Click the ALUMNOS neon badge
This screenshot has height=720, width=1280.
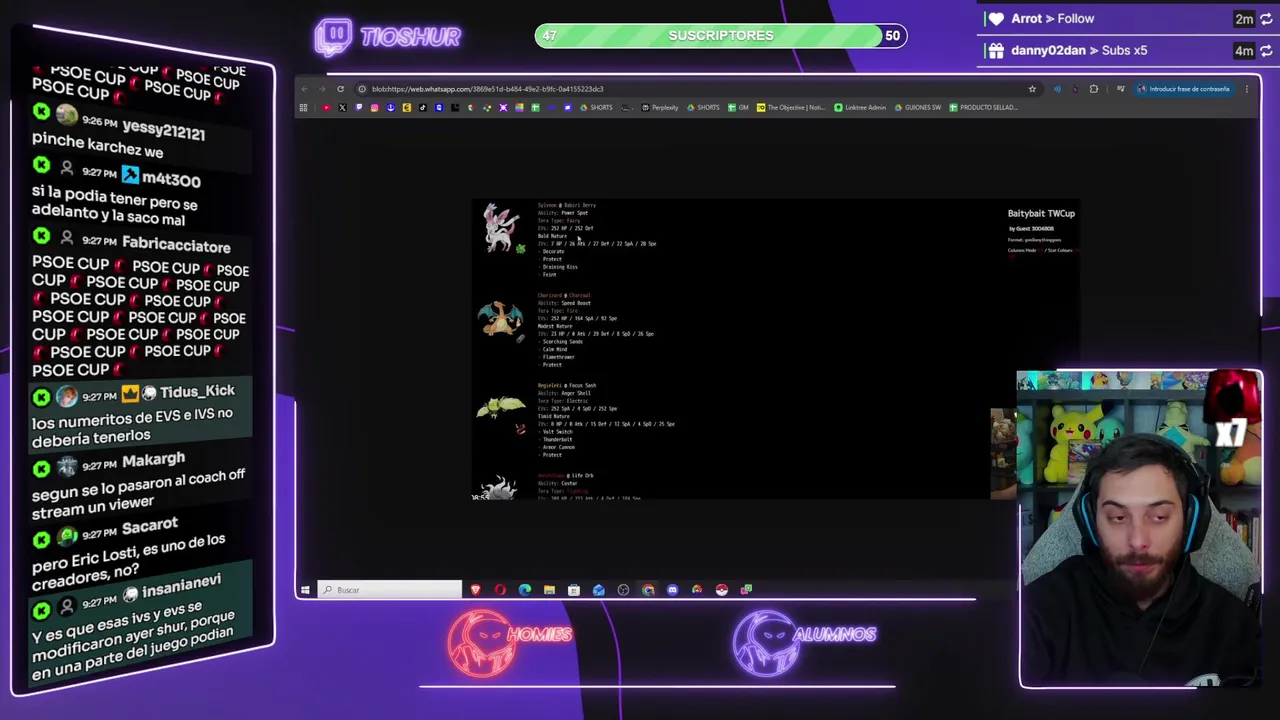(805, 643)
